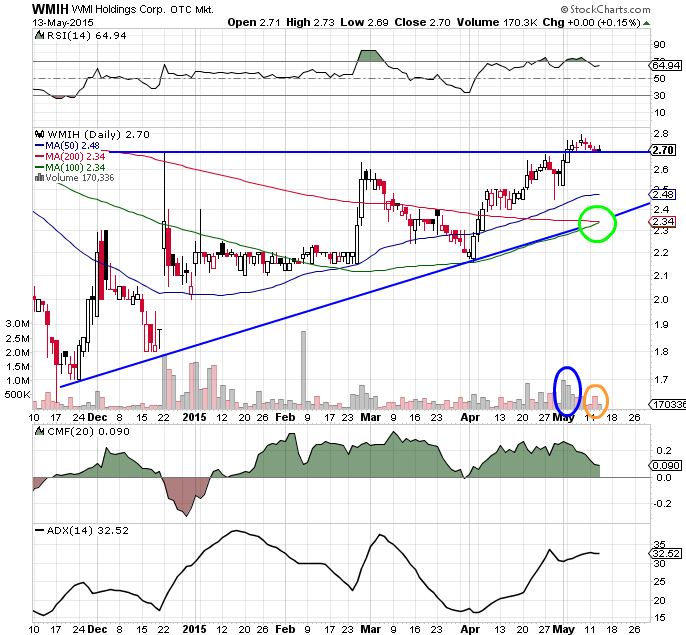Click the WMIH (Daily) 2.70 legend text
Viewport: 686px width, 635px height.
click(98, 134)
